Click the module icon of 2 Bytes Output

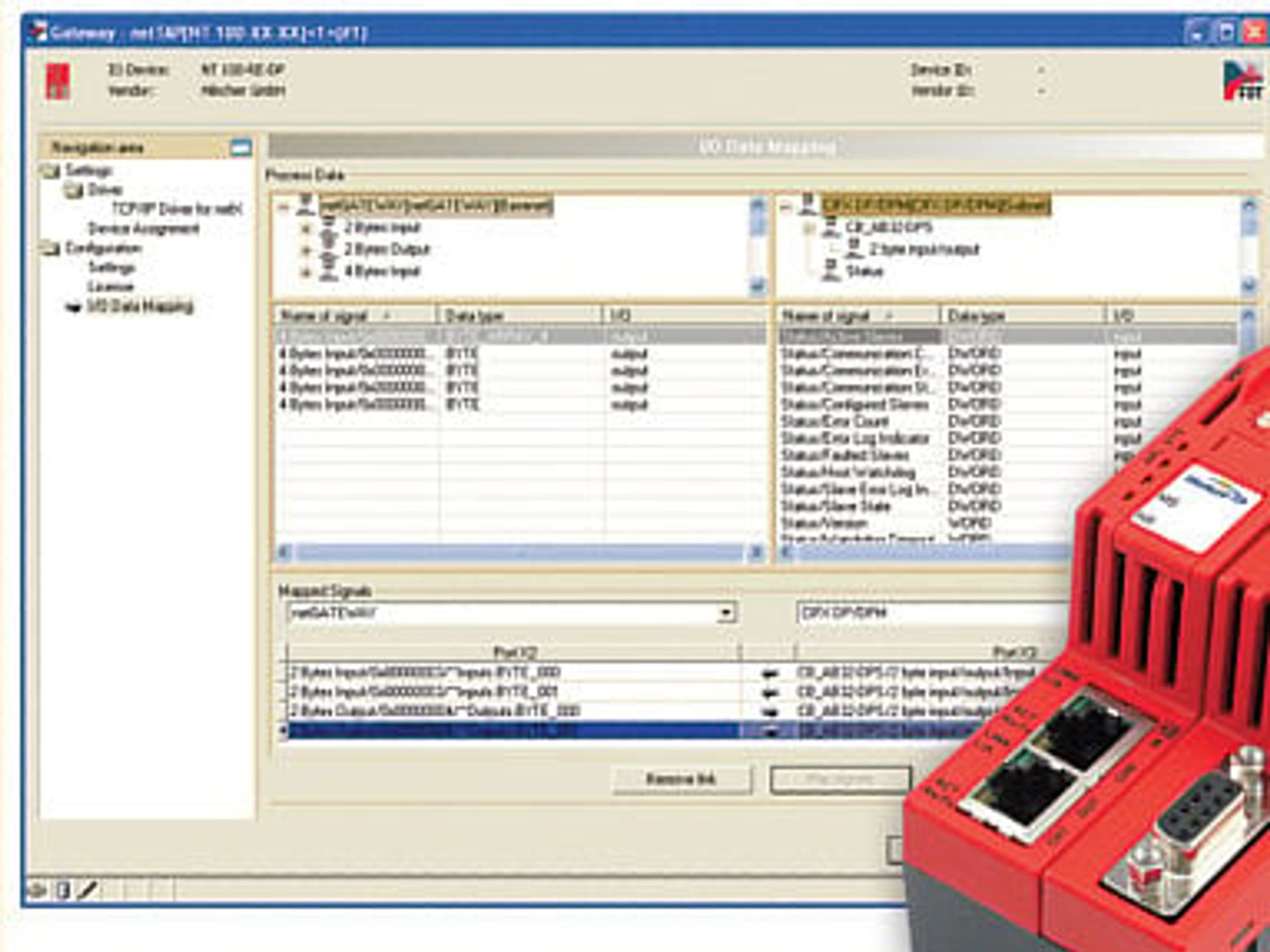point(328,249)
